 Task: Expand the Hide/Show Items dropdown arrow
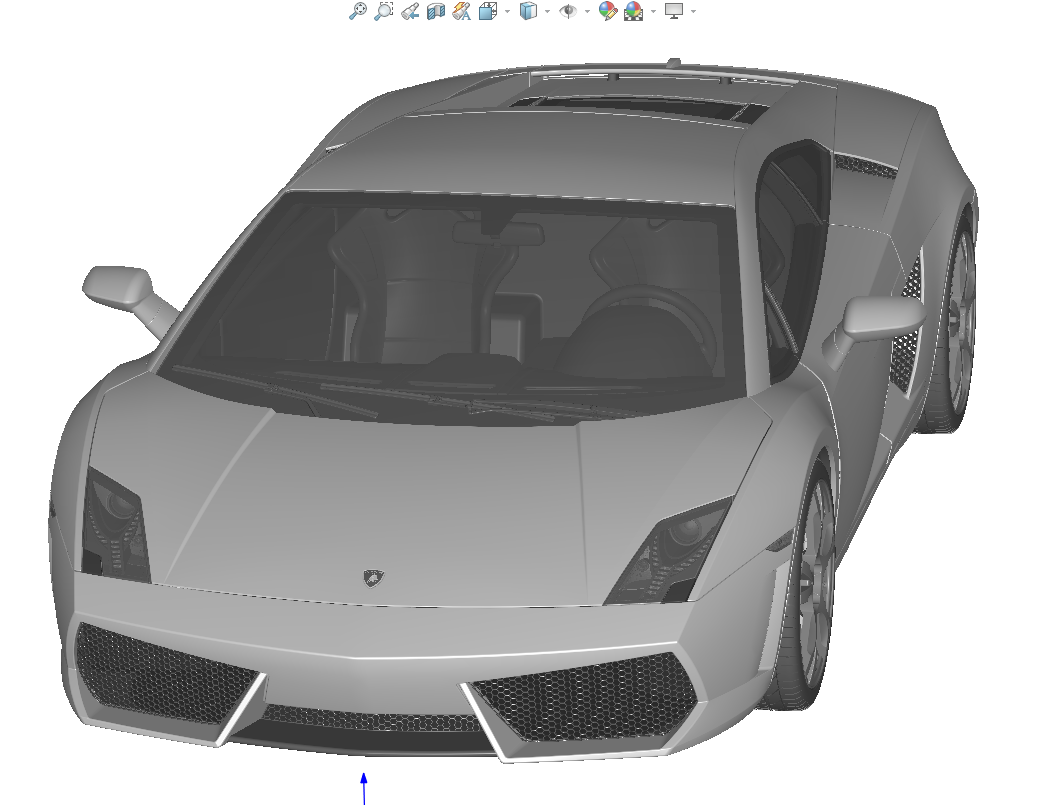pyautogui.click(x=587, y=11)
